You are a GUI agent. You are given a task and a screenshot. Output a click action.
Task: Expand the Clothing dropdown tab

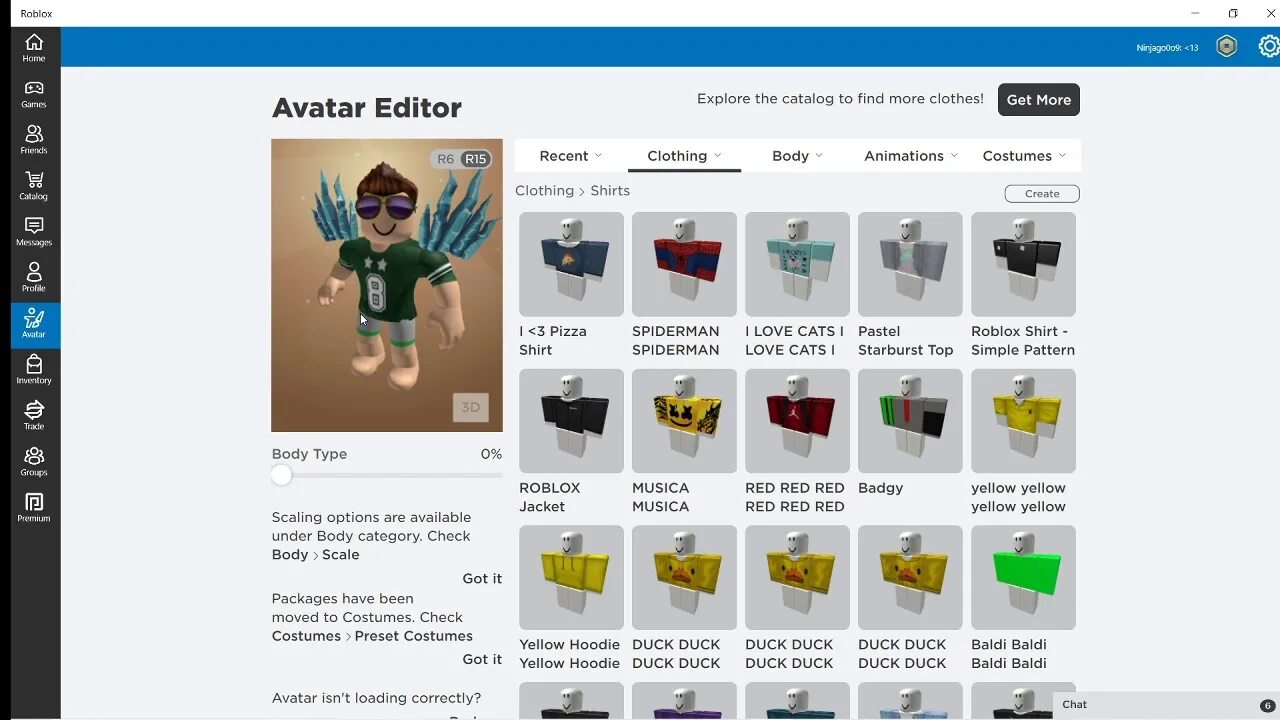tap(685, 156)
